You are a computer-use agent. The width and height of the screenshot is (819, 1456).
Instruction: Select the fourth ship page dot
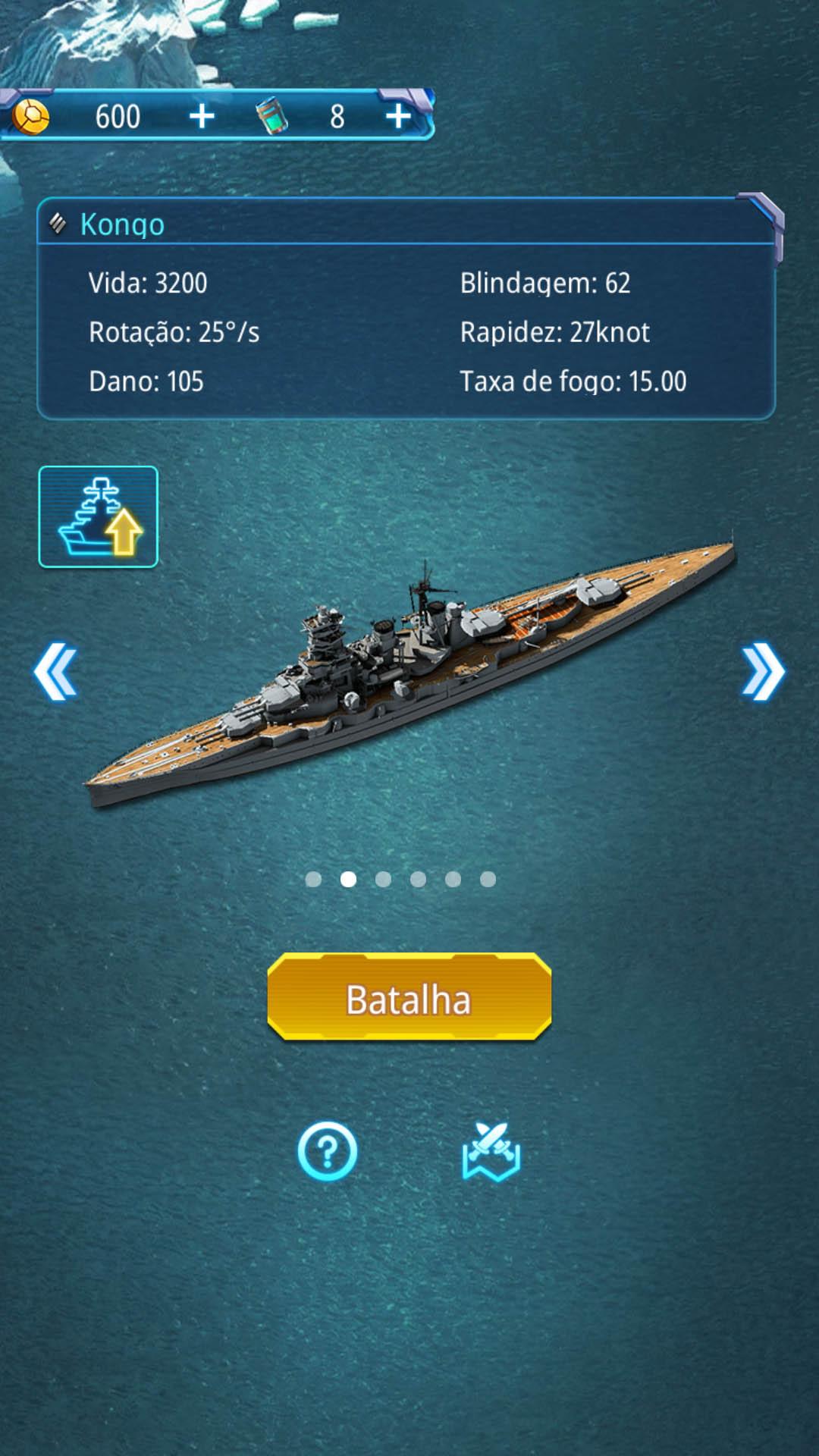click(418, 879)
